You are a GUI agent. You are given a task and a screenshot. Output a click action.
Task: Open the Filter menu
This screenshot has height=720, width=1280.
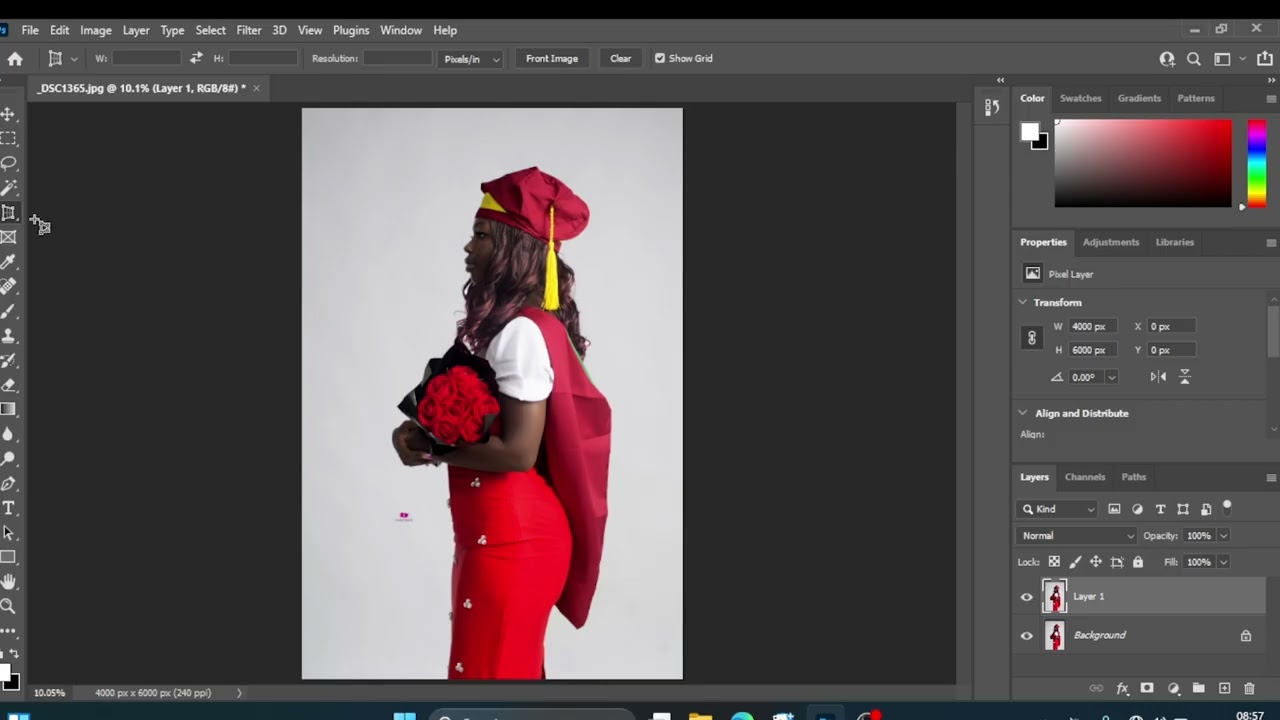point(249,30)
